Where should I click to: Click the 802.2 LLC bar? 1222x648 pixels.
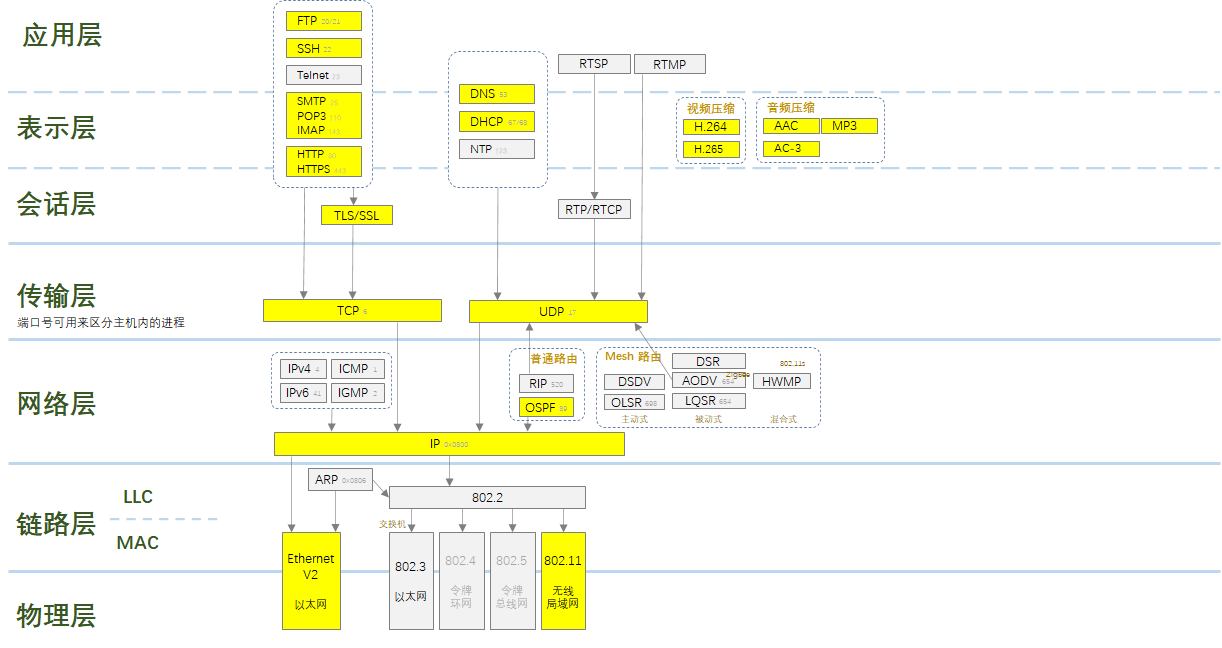(x=487, y=497)
